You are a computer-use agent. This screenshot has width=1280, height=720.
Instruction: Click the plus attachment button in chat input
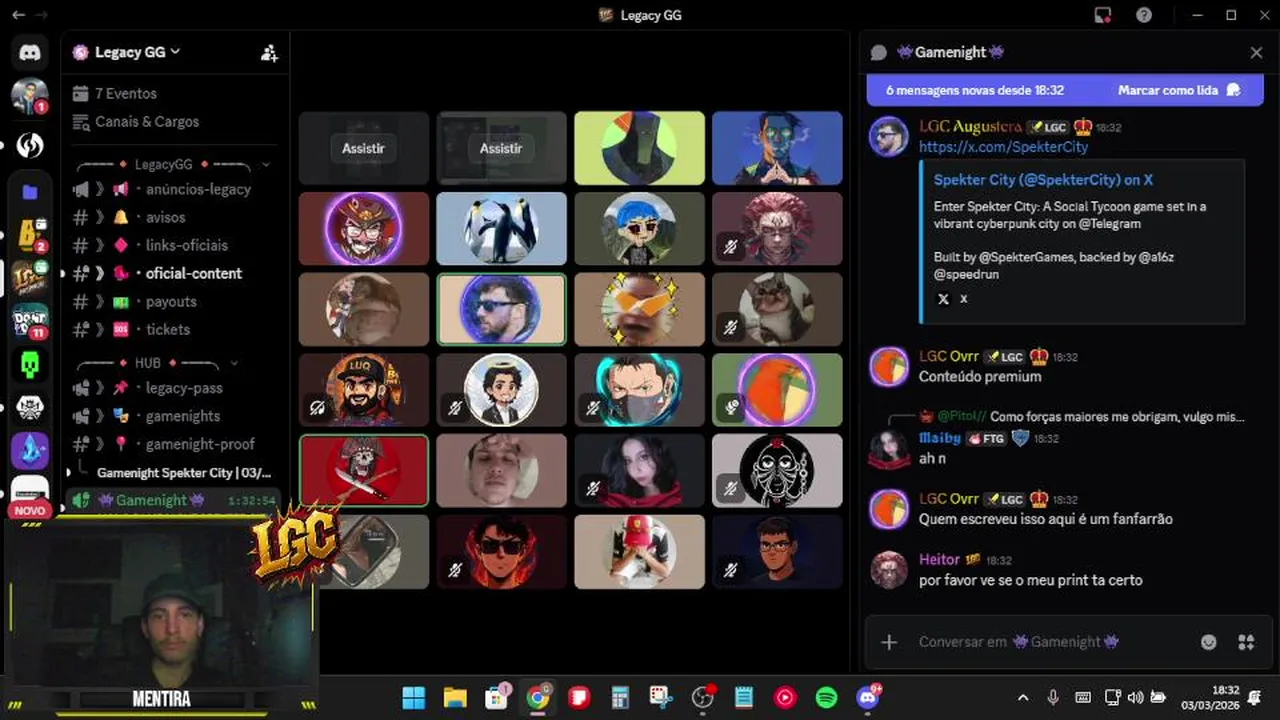pos(888,642)
